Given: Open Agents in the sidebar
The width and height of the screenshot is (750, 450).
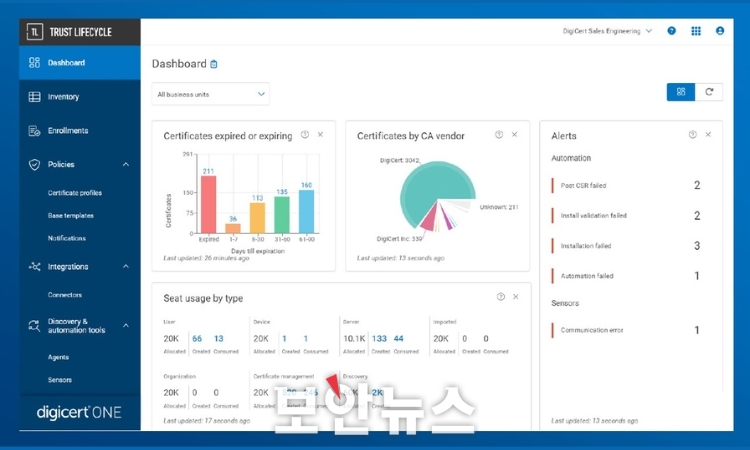Looking at the screenshot, I should (x=58, y=357).
